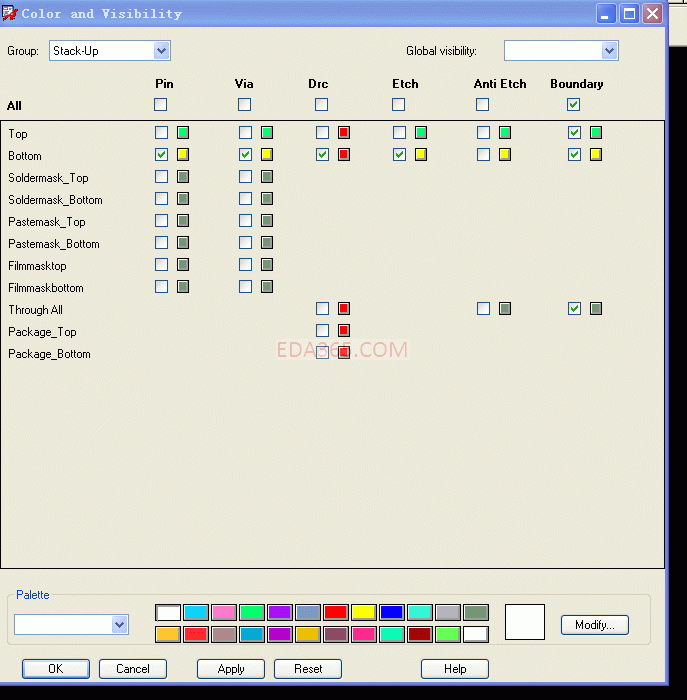The width and height of the screenshot is (687, 700).
Task: Uncheck the All Boundary checkbox
Action: [x=574, y=104]
